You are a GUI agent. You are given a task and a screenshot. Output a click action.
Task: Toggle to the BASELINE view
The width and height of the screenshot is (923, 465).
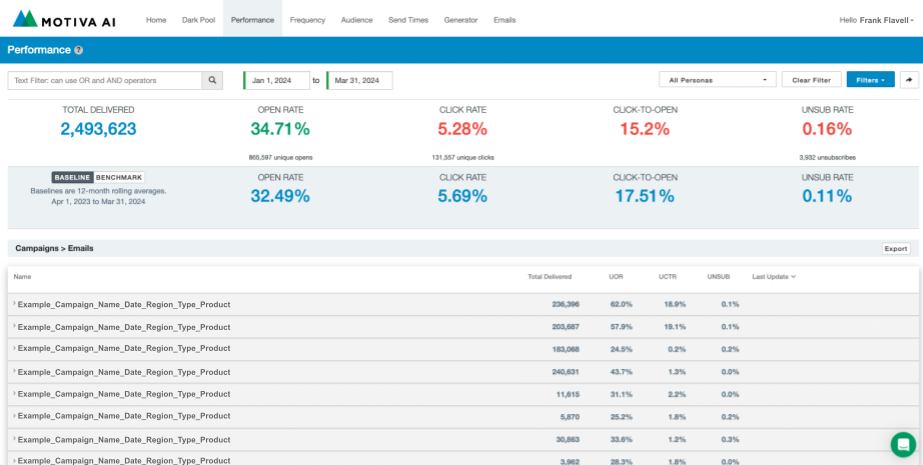click(x=72, y=177)
